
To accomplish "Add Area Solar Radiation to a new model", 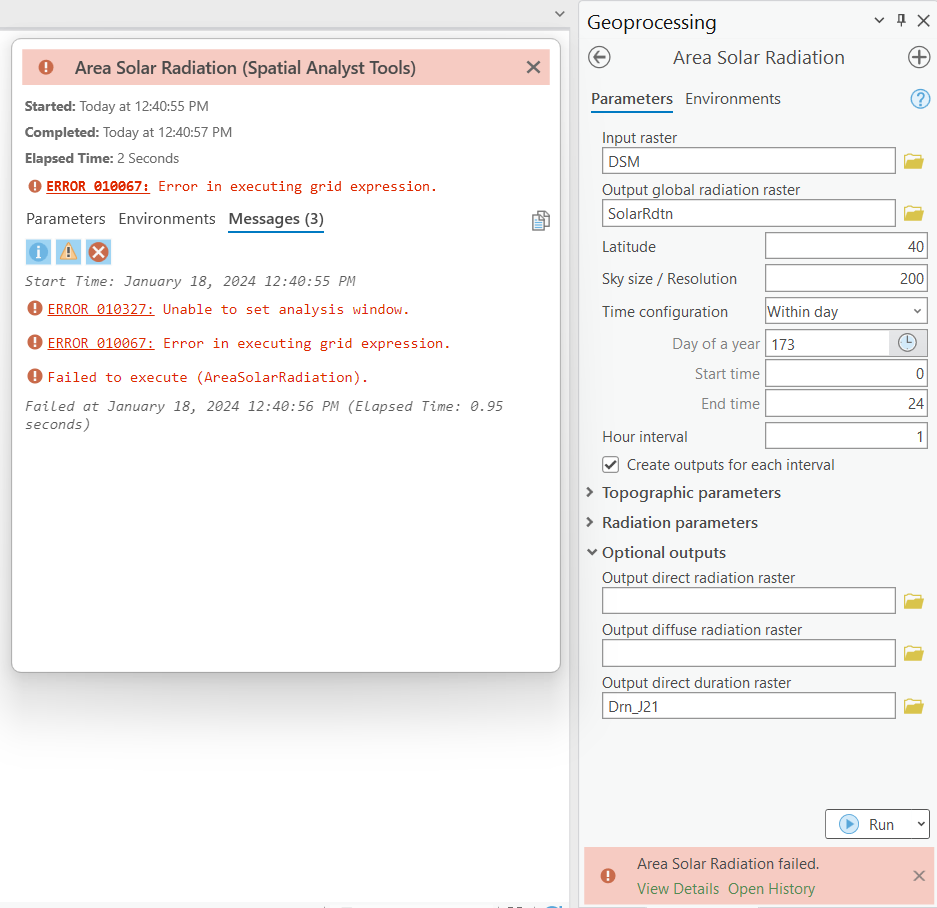I will point(919,57).
